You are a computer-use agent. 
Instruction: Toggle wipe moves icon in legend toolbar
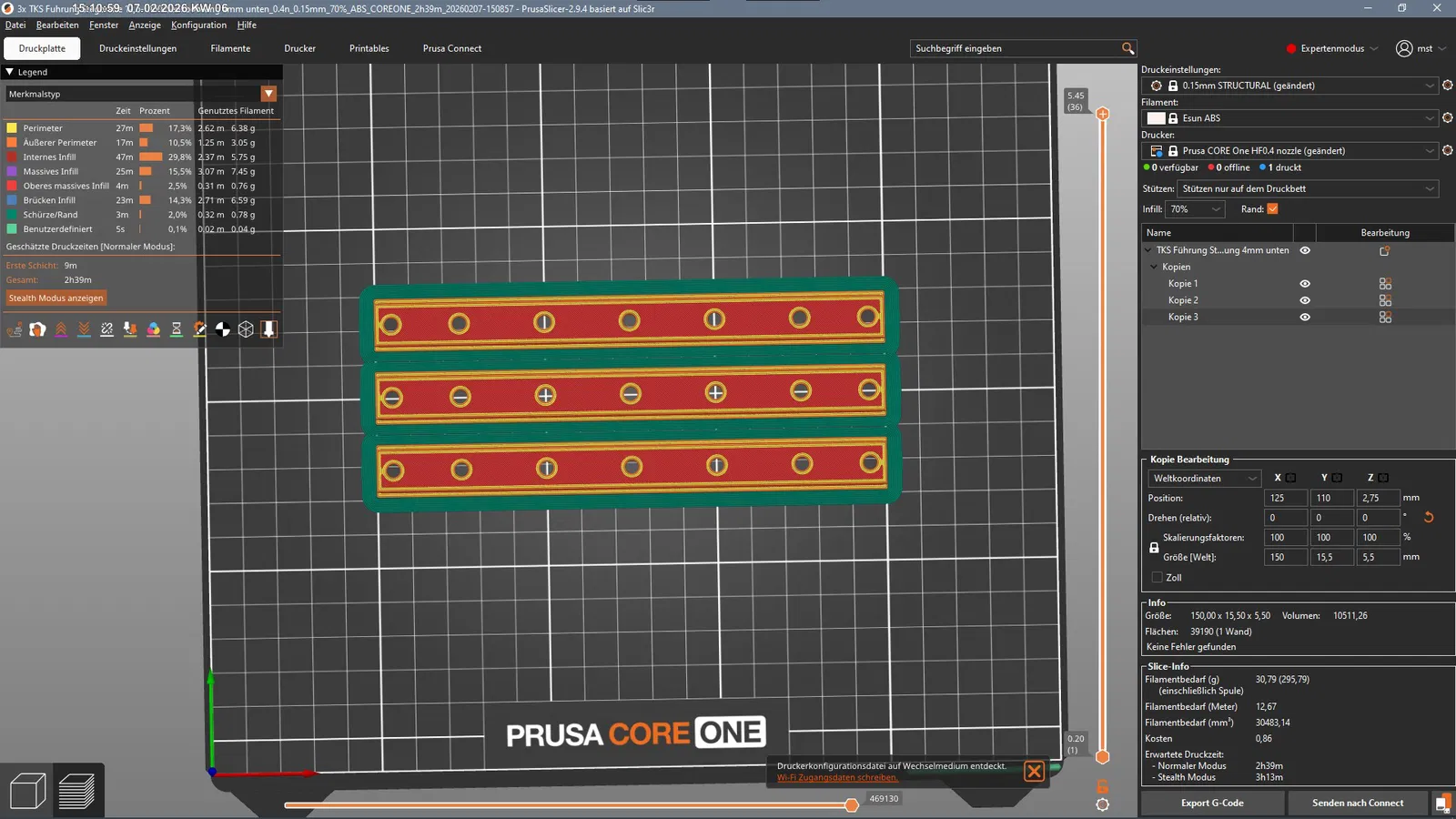coord(37,329)
